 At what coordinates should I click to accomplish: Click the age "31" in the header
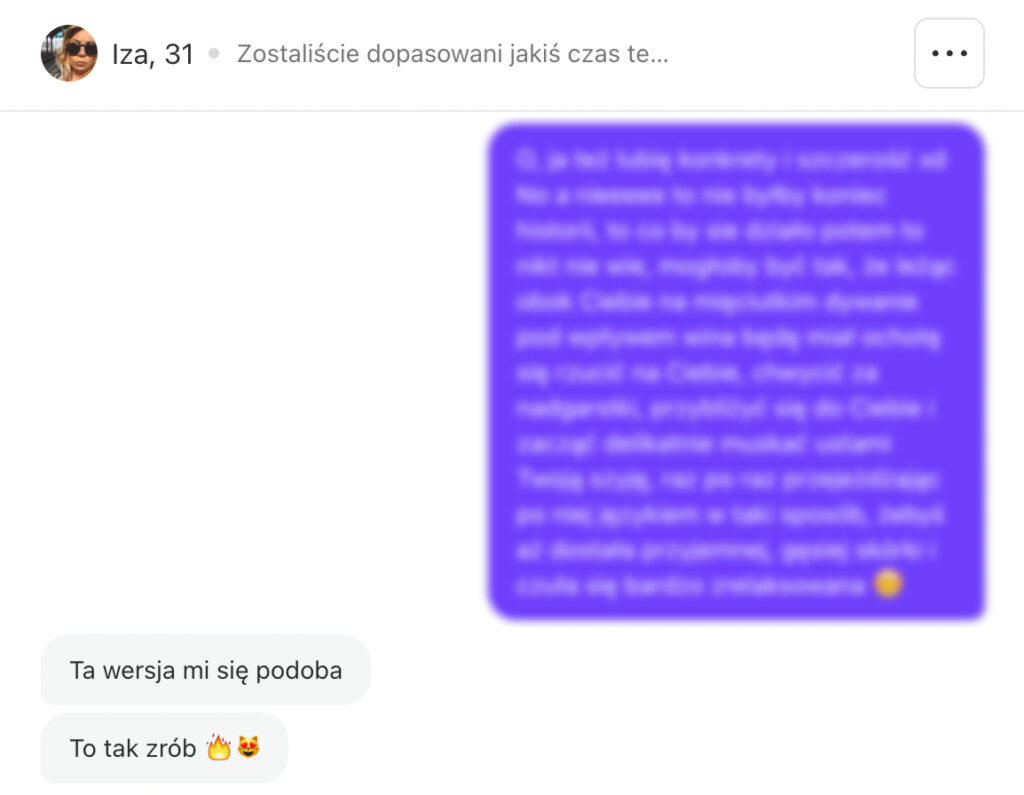[179, 54]
